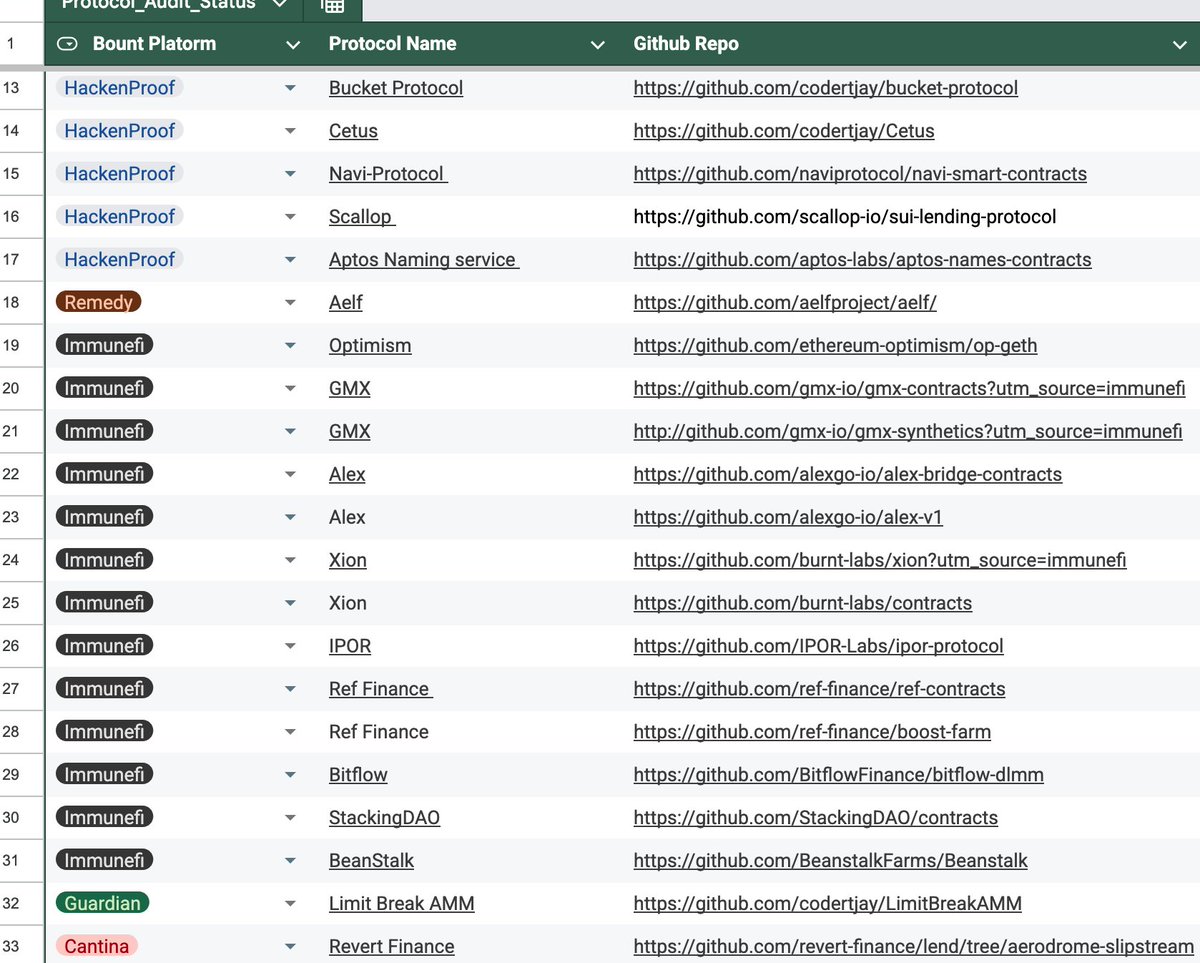1200x963 pixels.
Task: Click the Limit Break AMM name link
Action: click(402, 905)
